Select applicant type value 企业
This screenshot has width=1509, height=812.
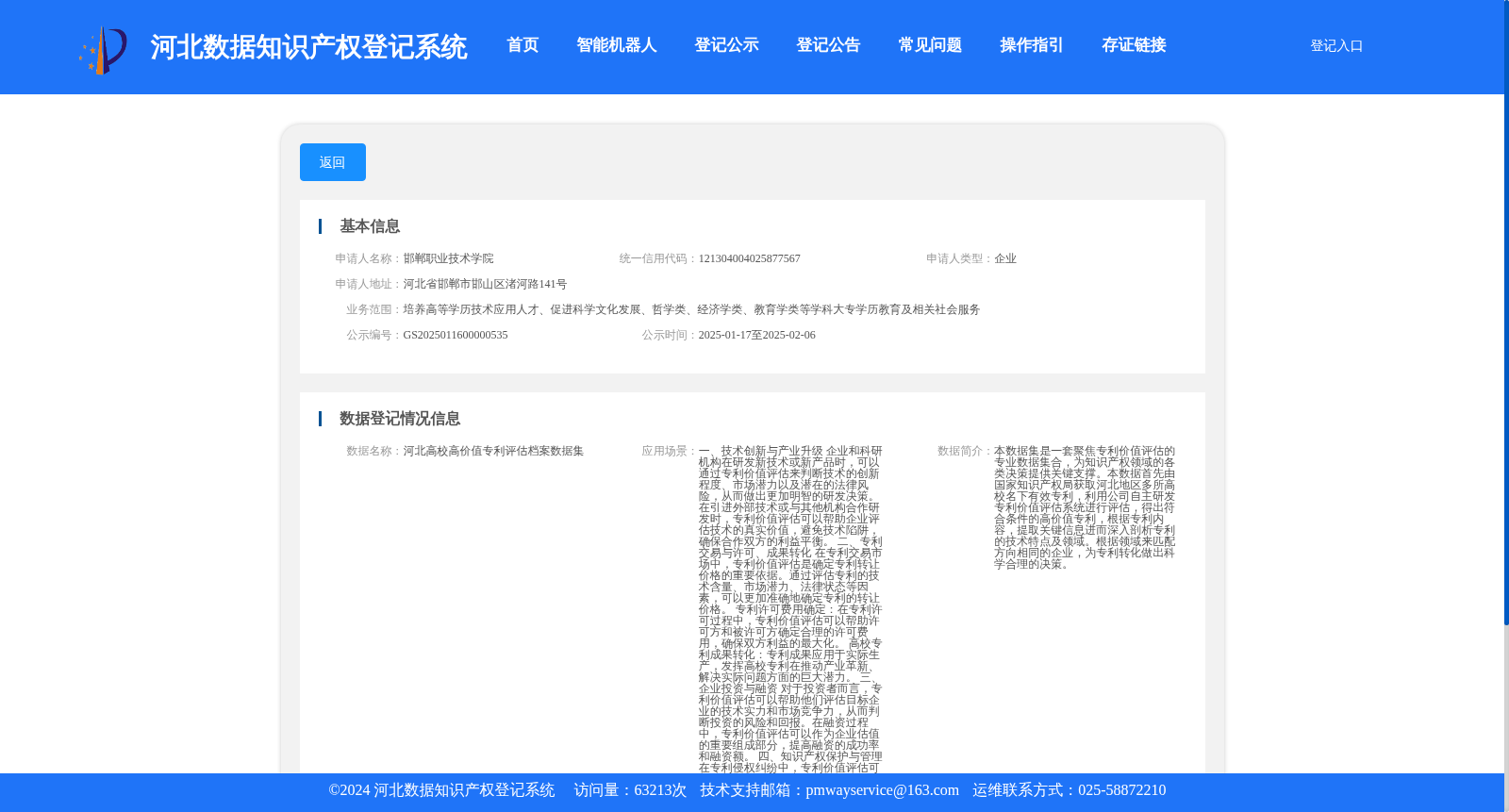pos(1005,258)
